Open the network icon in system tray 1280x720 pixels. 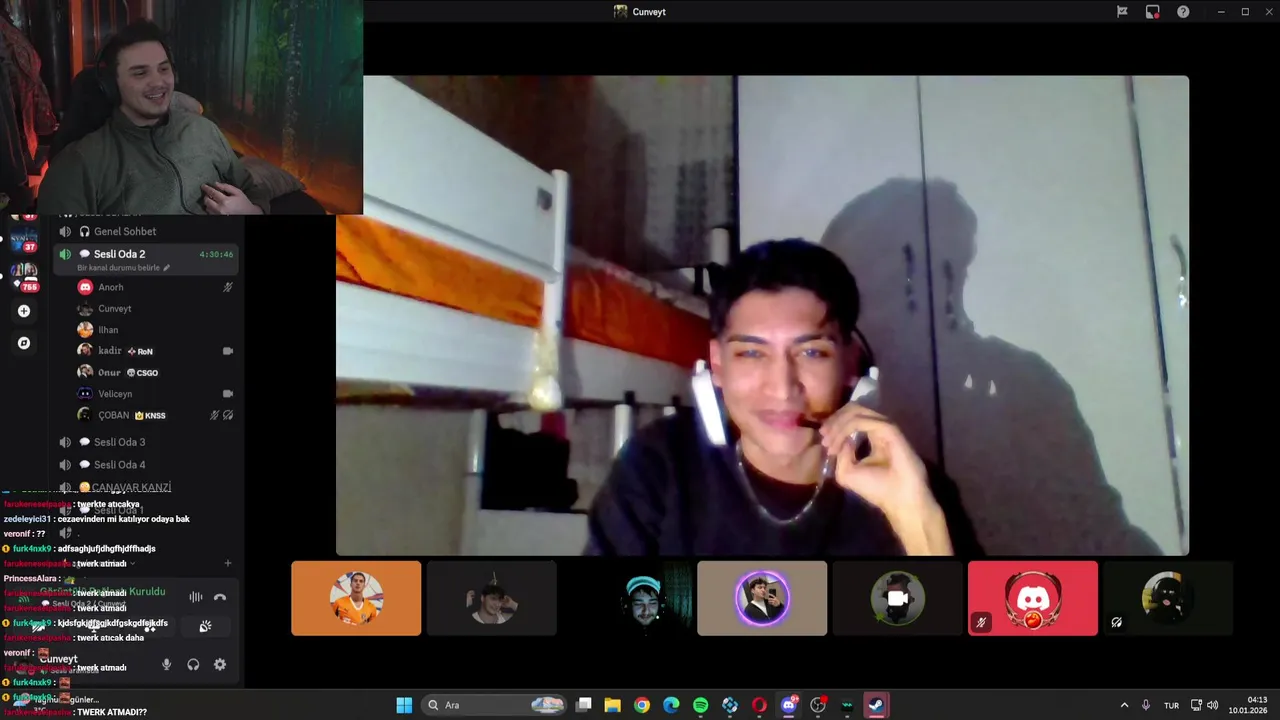pos(1196,705)
